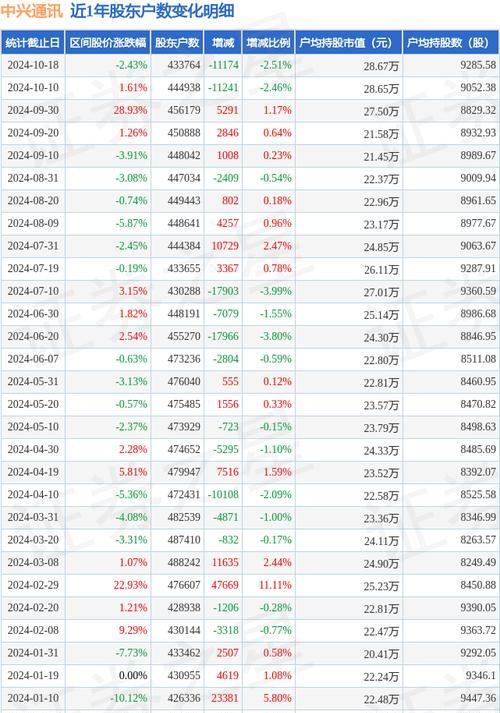The image size is (500, 713).
Task: Select the 2024-02-29 date cell
Action: 33,585
